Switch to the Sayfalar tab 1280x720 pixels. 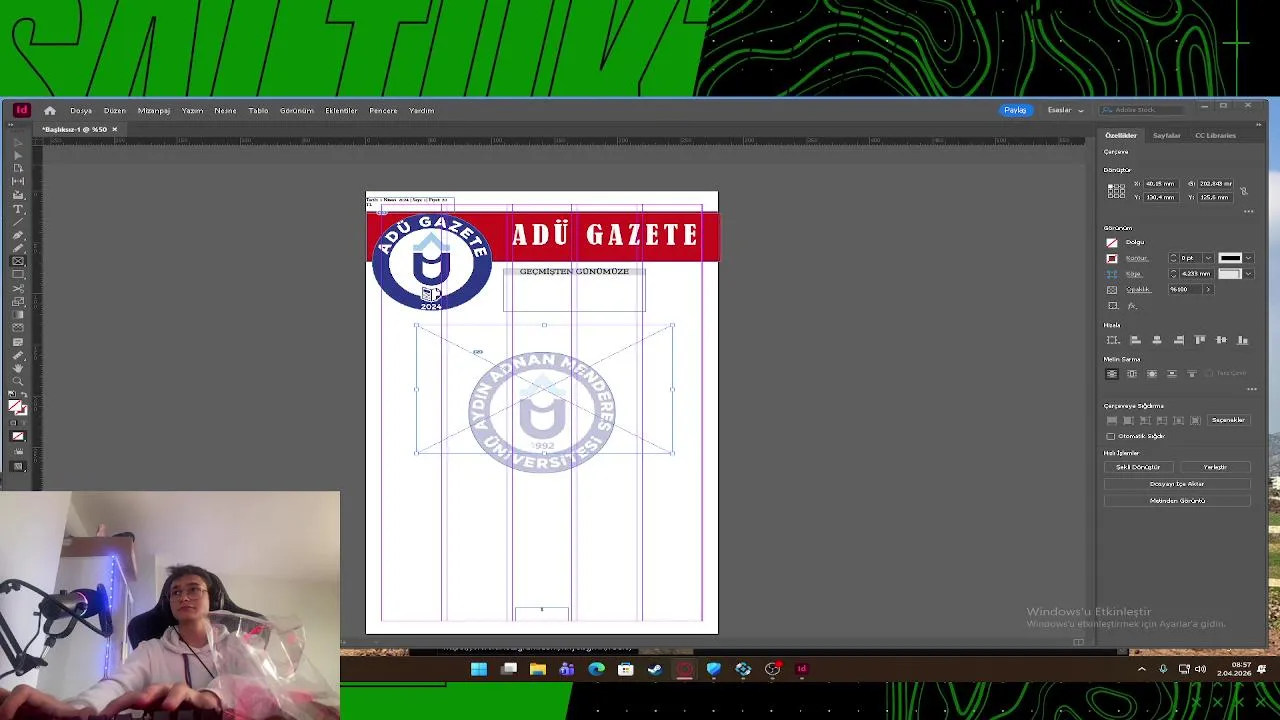pos(1166,135)
